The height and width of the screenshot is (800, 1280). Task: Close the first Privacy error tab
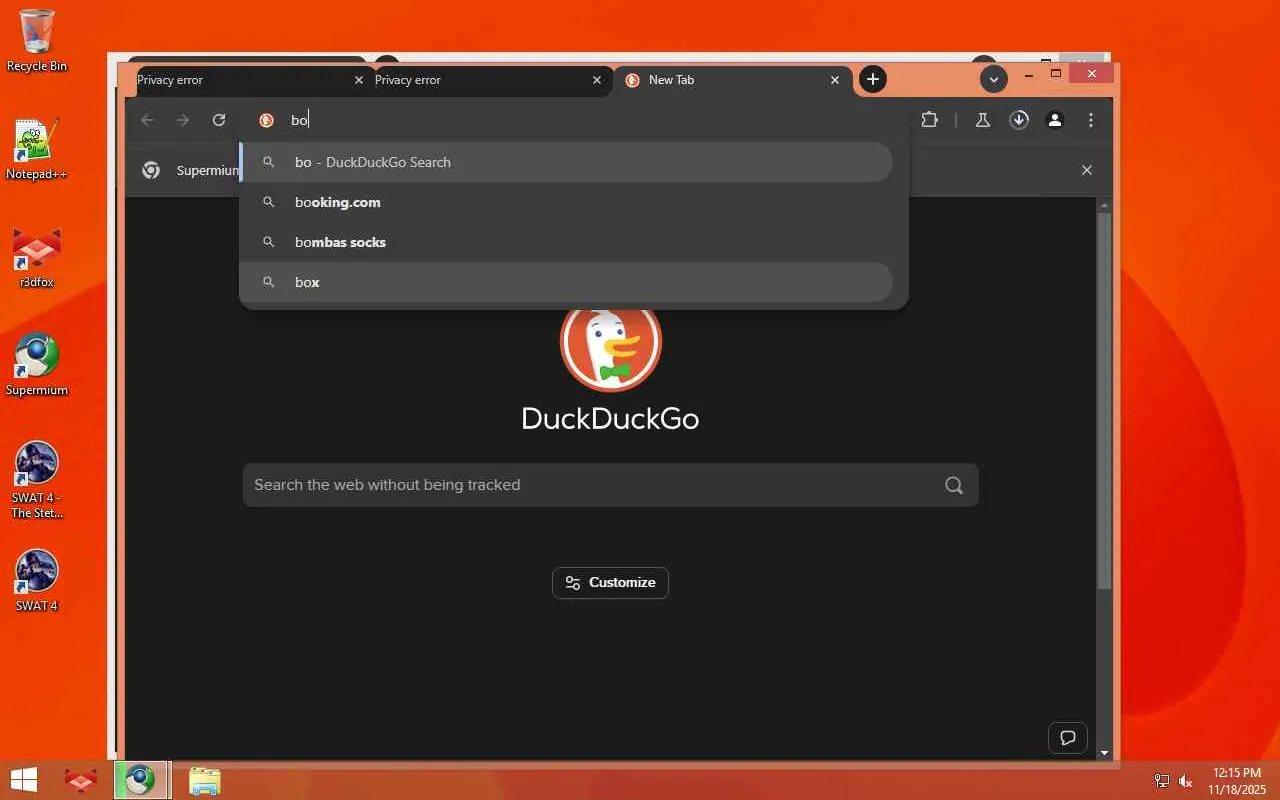coord(359,80)
